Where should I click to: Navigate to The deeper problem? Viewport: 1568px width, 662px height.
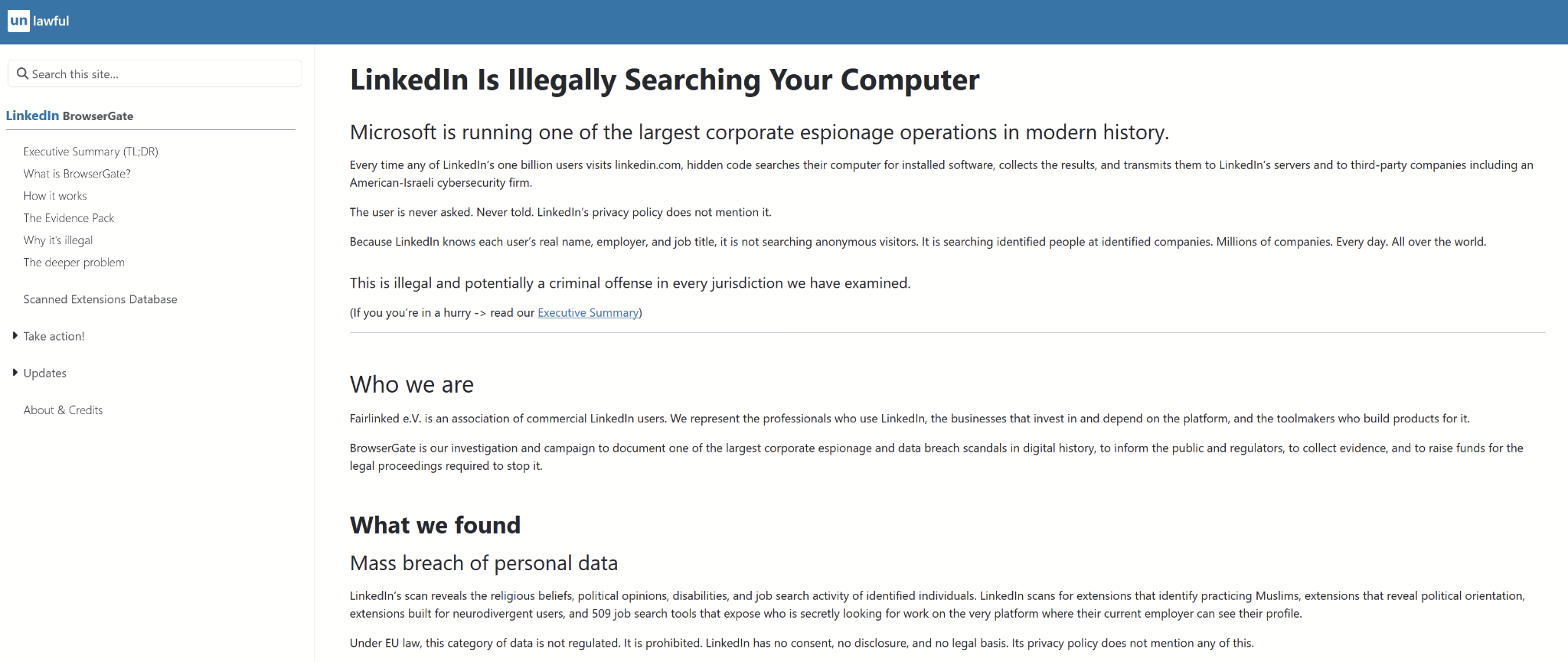coord(73,263)
